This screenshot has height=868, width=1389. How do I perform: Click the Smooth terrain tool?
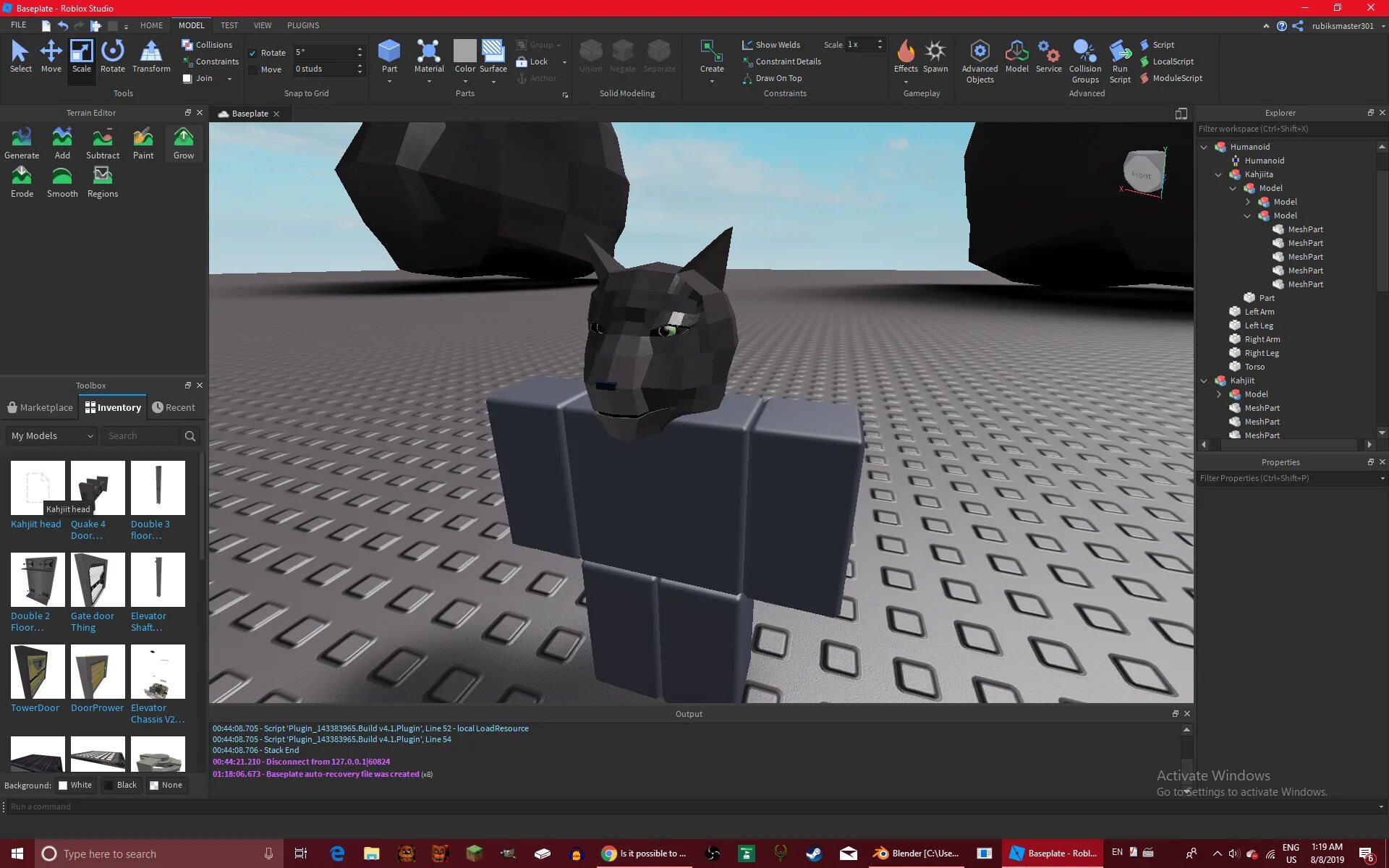coord(62,181)
